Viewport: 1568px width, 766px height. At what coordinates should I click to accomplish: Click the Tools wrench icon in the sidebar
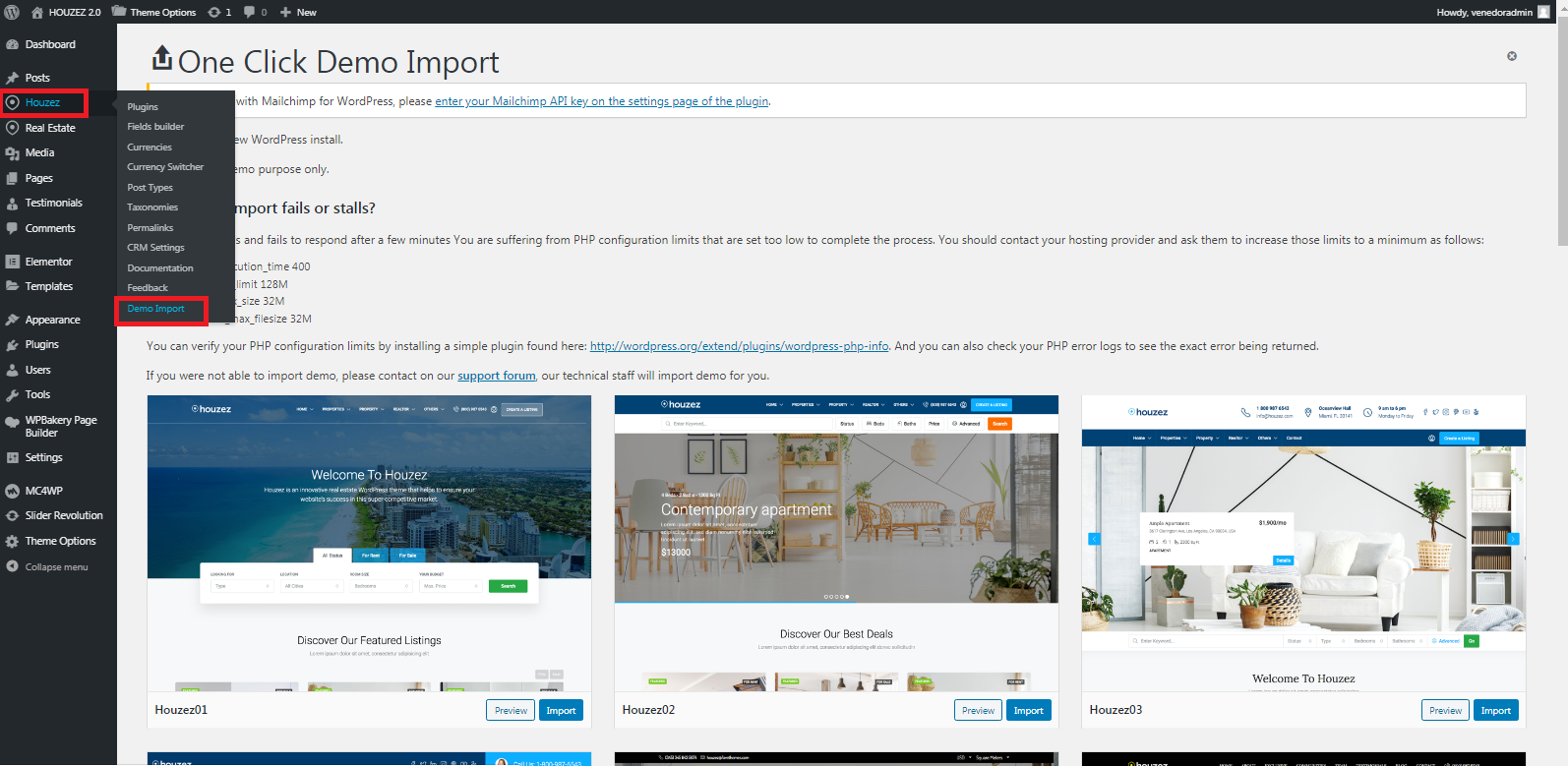coord(13,394)
